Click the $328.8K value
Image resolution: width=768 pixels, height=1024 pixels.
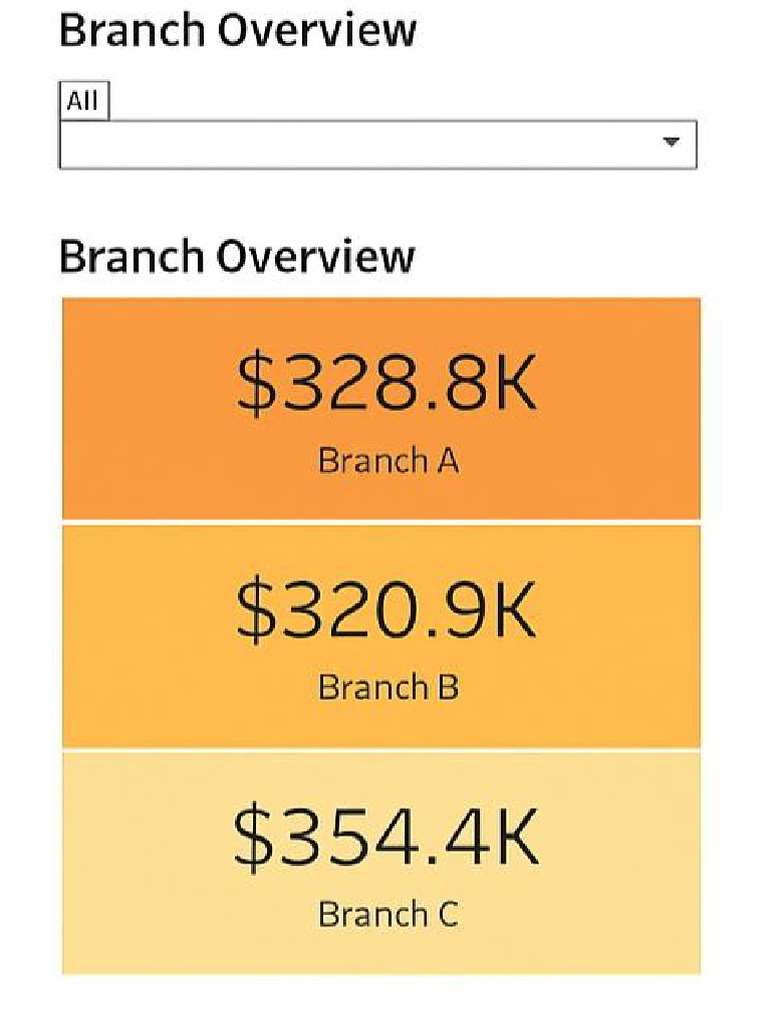387,384
